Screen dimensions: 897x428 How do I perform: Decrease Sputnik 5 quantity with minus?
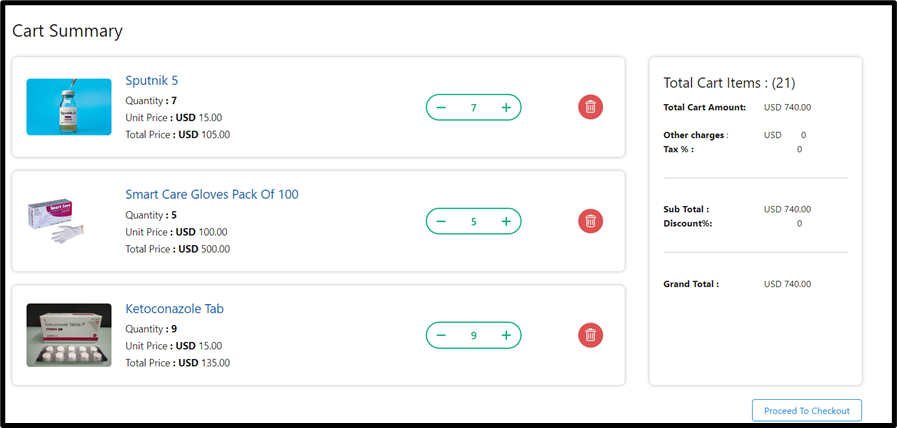click(441, 107)
